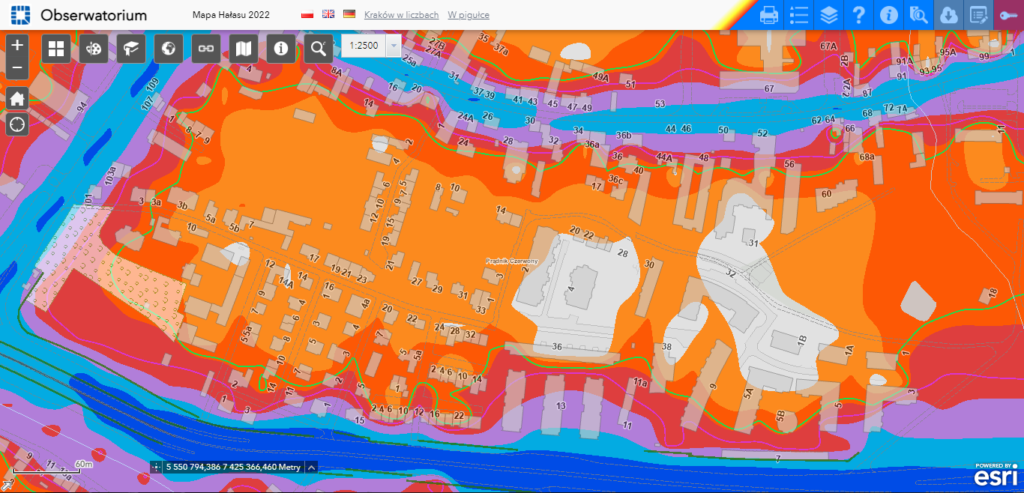Open the graduation cap education tool
The width and height of the screenshot is (1024, 493).
click(x=130, y=47)
